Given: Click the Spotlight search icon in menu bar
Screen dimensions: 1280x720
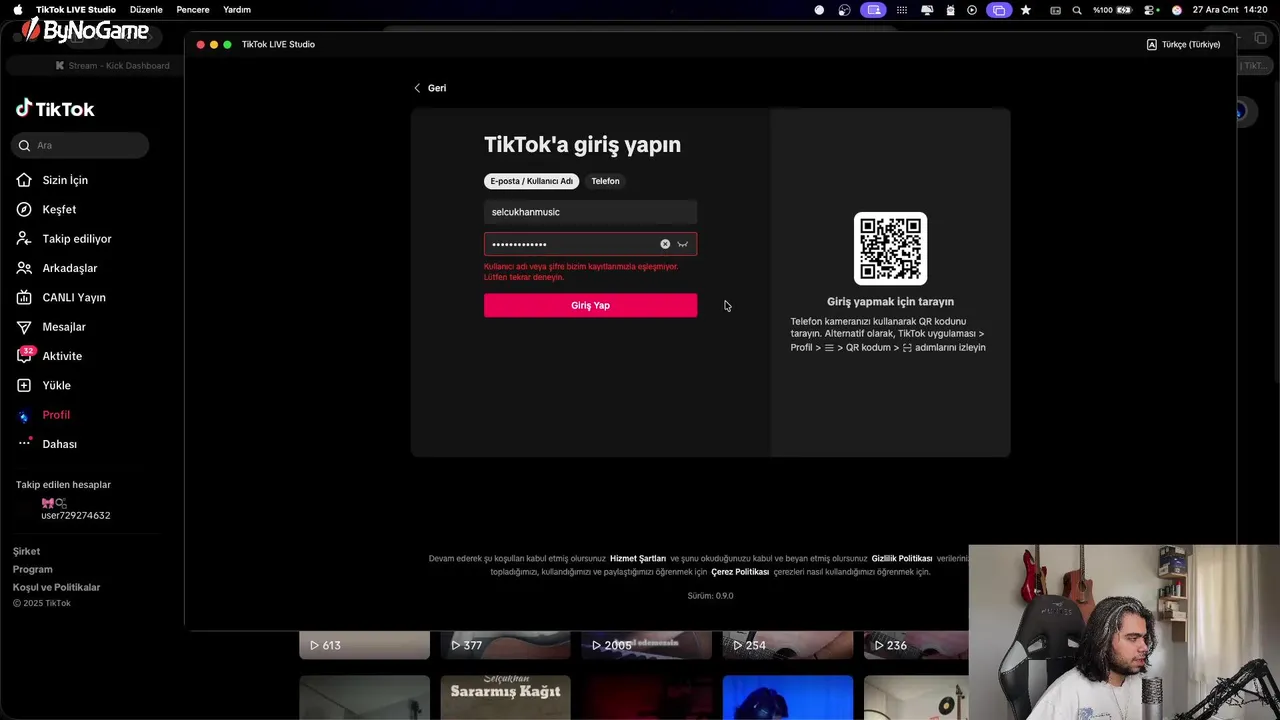Looking at the screenshot, I should (x=1077, y=10).
